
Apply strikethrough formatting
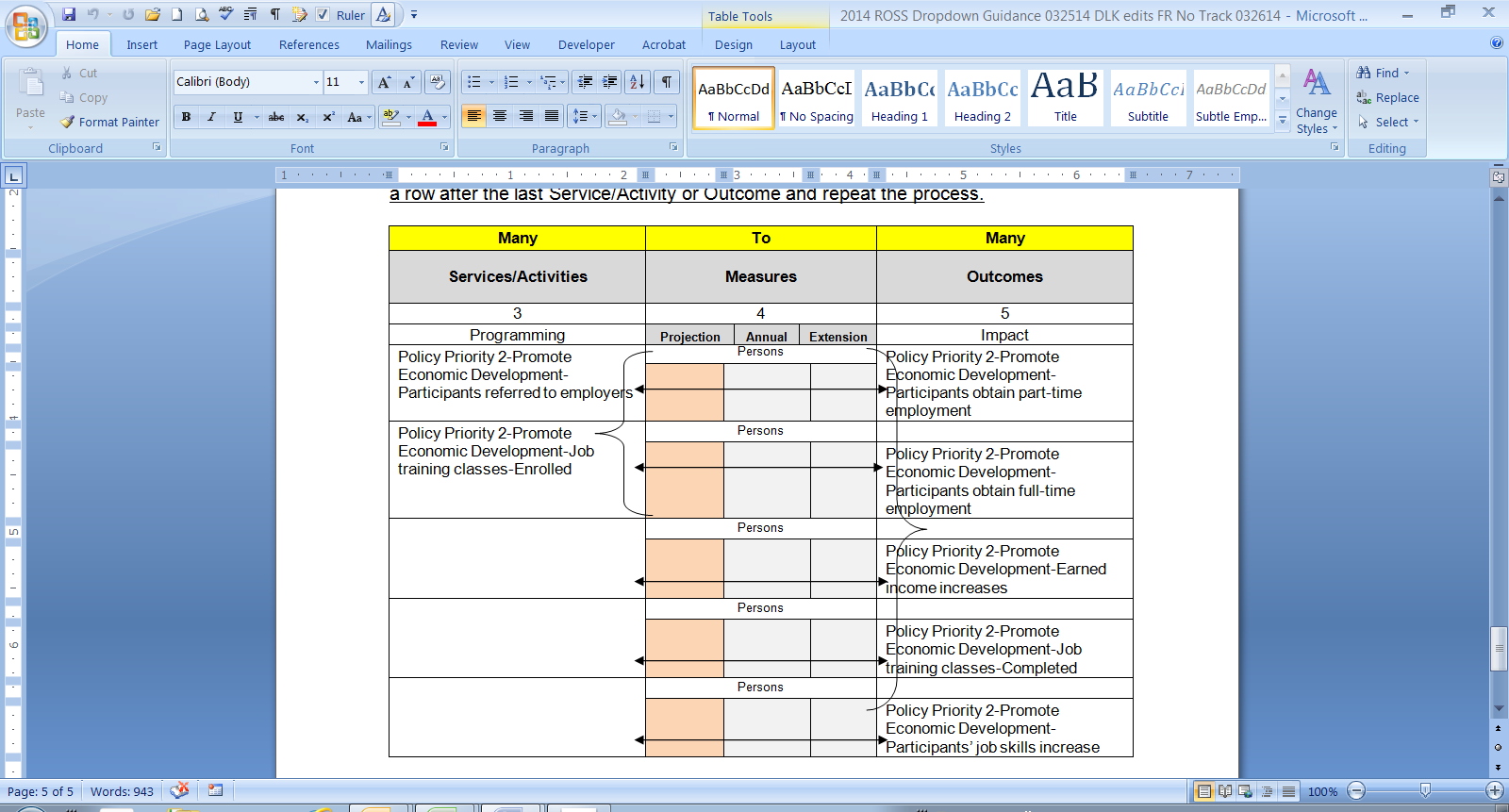(276, 117)
